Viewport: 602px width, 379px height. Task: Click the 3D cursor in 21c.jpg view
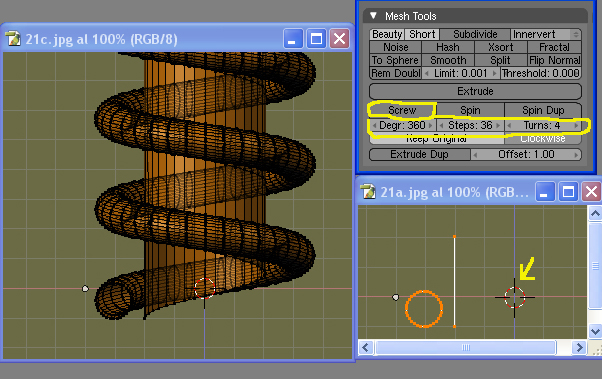[204, 288]
